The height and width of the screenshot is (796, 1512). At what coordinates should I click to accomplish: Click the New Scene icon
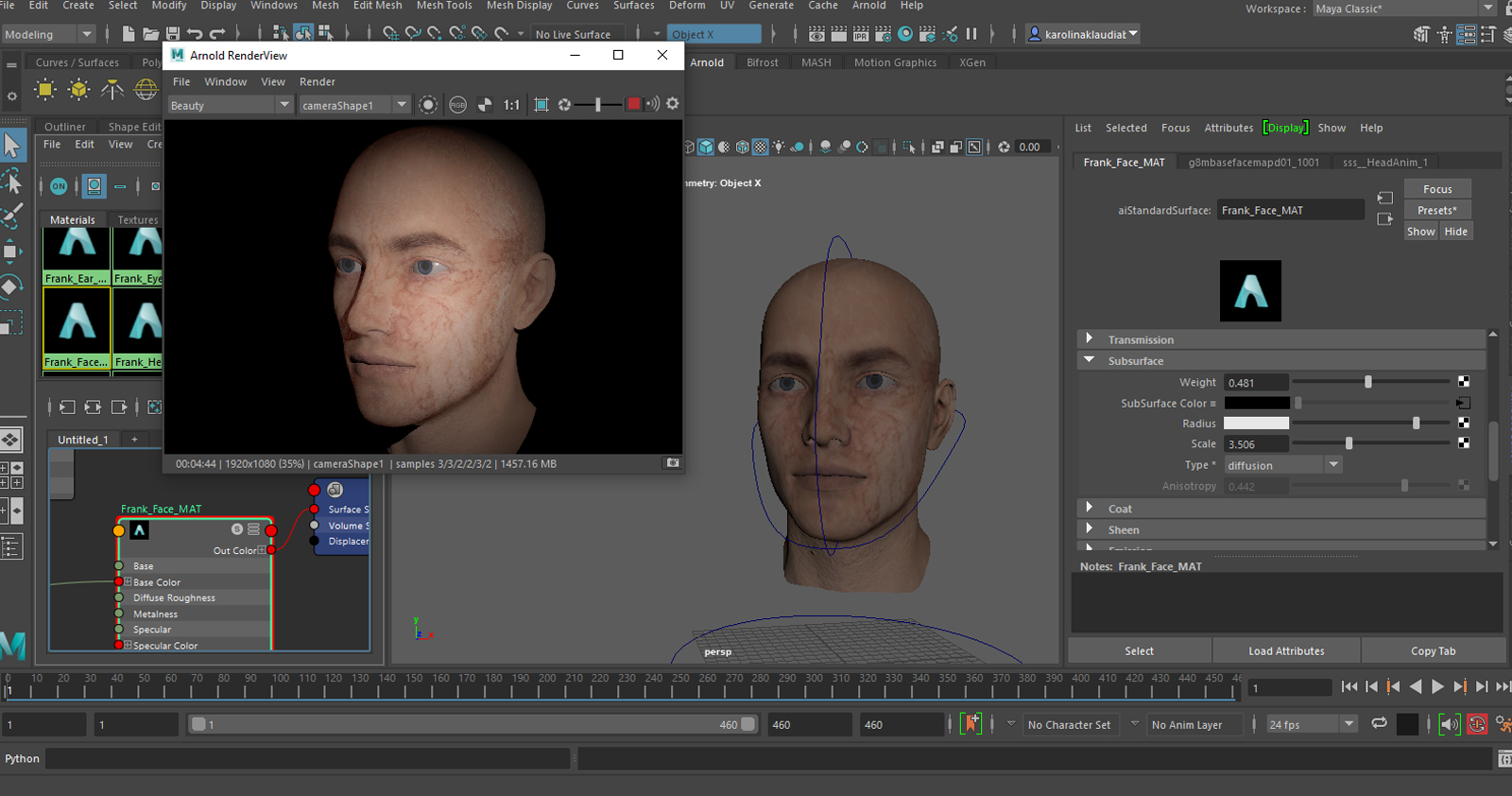click(x=129, y=34)
